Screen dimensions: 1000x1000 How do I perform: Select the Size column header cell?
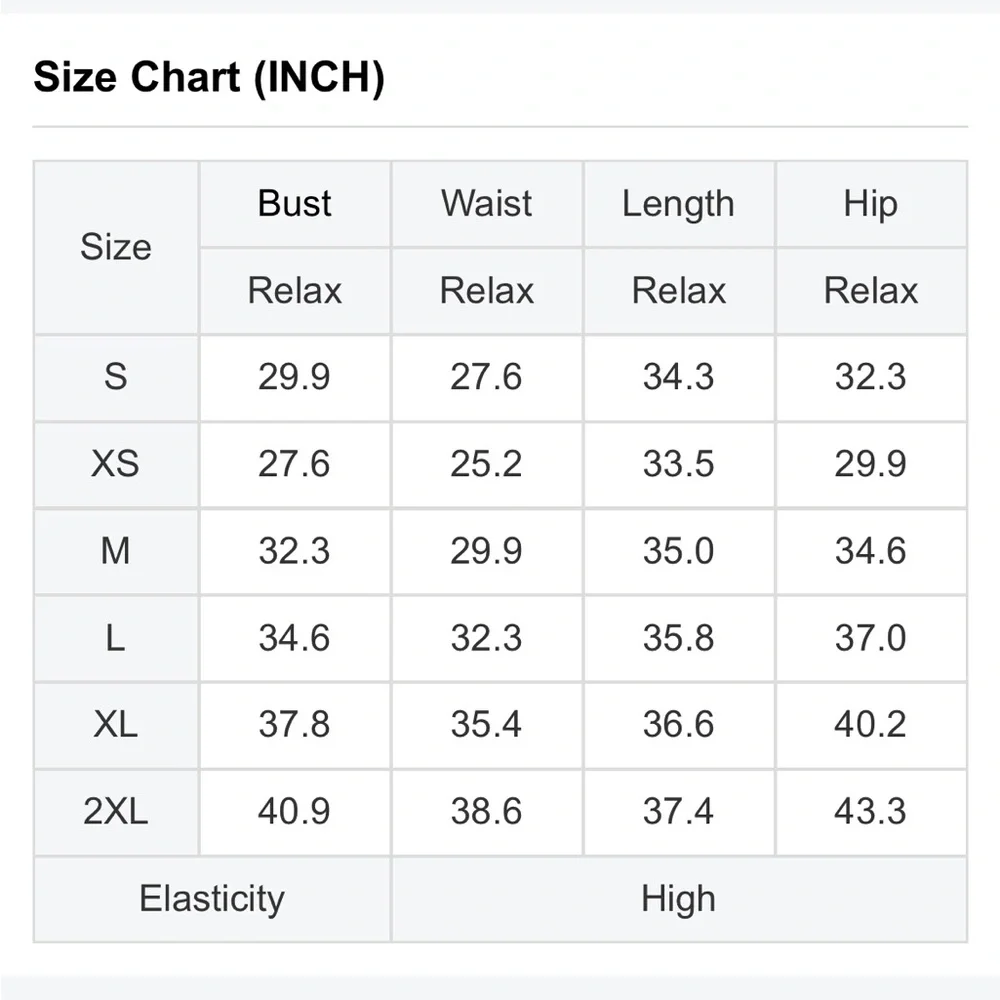click(116, 247)
